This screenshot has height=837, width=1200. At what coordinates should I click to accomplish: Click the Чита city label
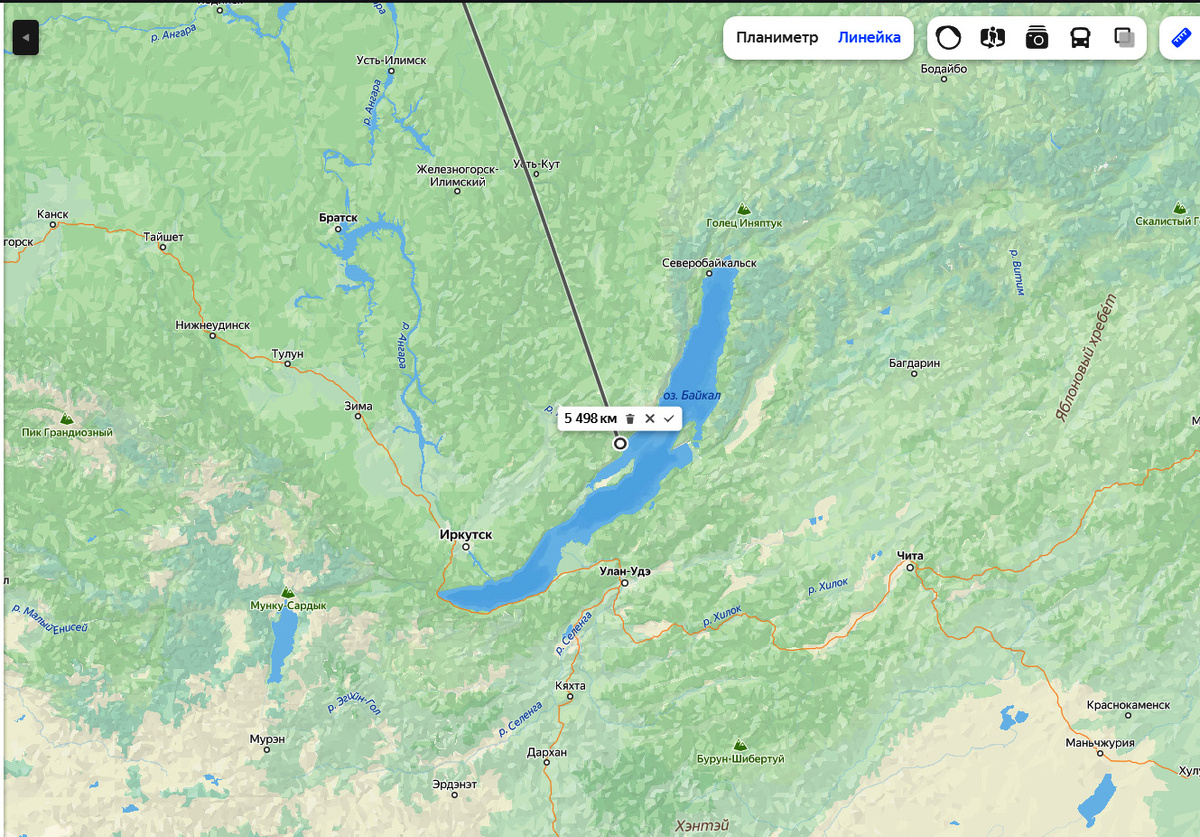[x=910, y=555]
